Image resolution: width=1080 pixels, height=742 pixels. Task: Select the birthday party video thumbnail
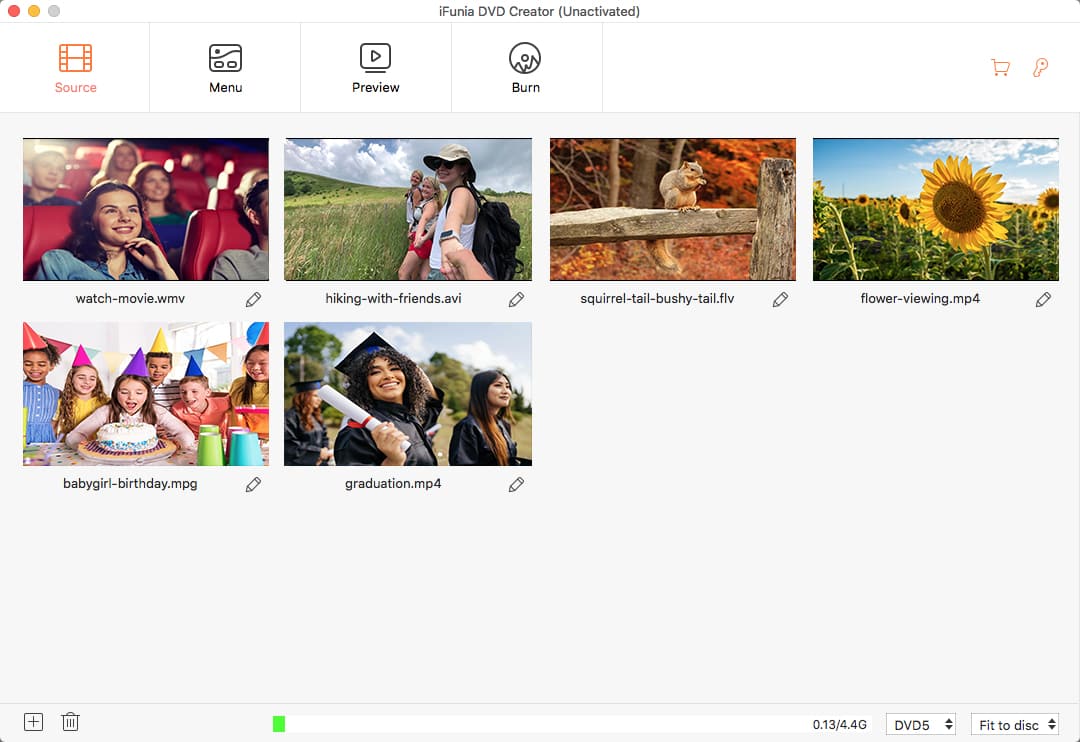(146, 394)
